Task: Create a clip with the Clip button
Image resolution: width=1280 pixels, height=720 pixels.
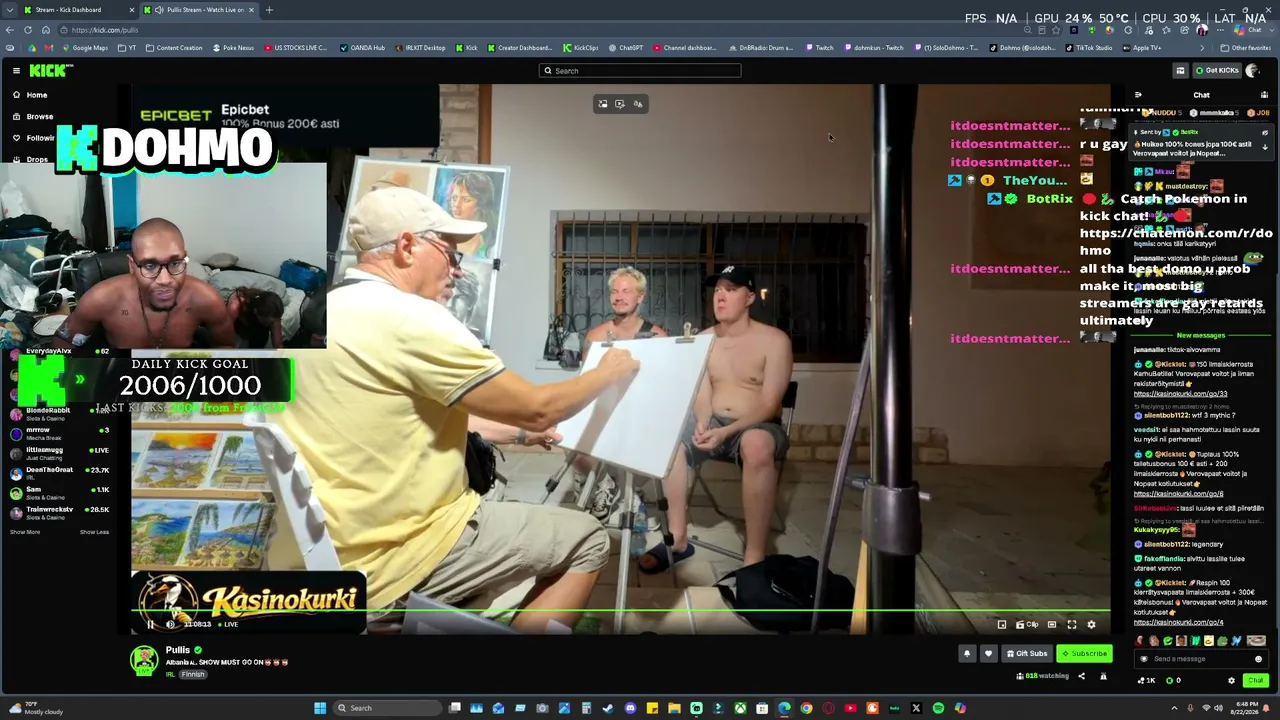Action: pos(1027,624)
